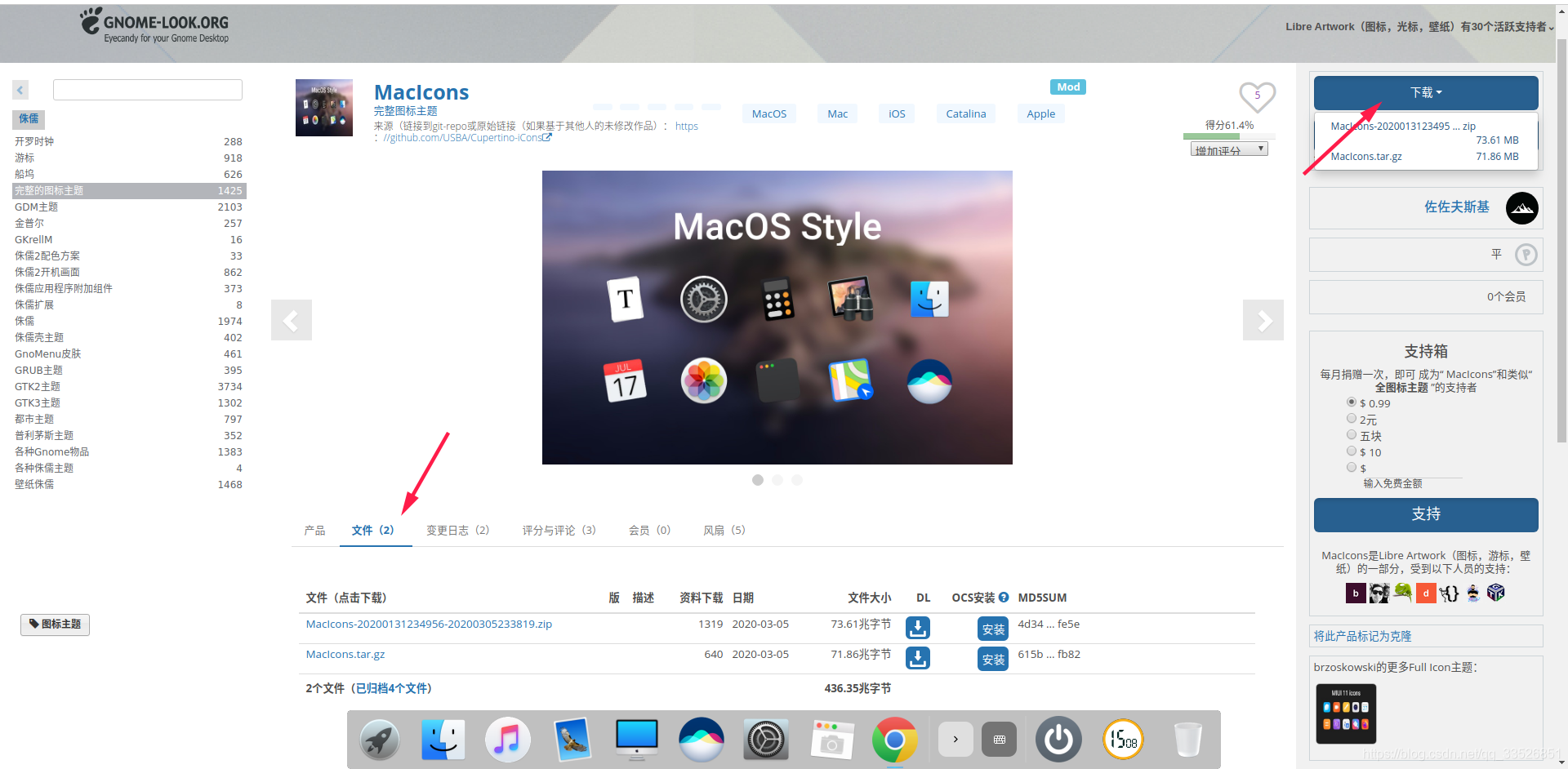Click the 图标主题 tag button
Image resolution: width=1568 pixels, height=769 pixels.
click(x=56, y=625)
